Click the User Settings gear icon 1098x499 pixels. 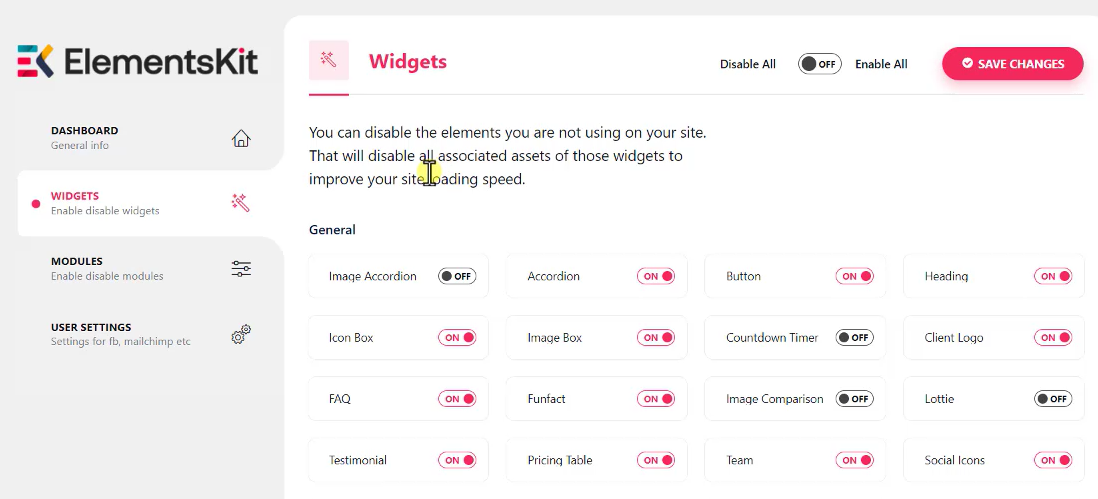241,335
